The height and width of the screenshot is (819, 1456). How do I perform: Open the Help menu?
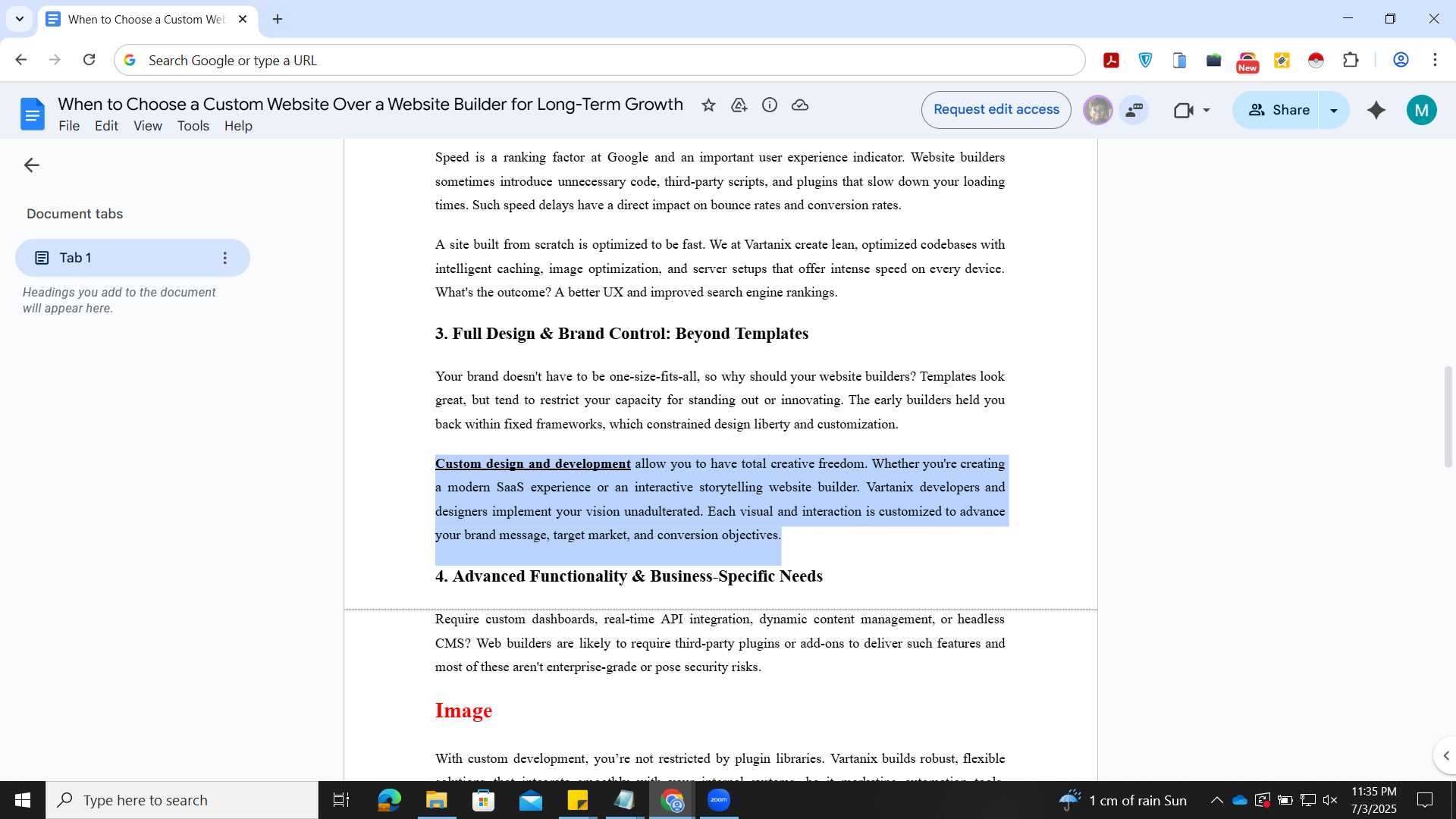[238, 126]
